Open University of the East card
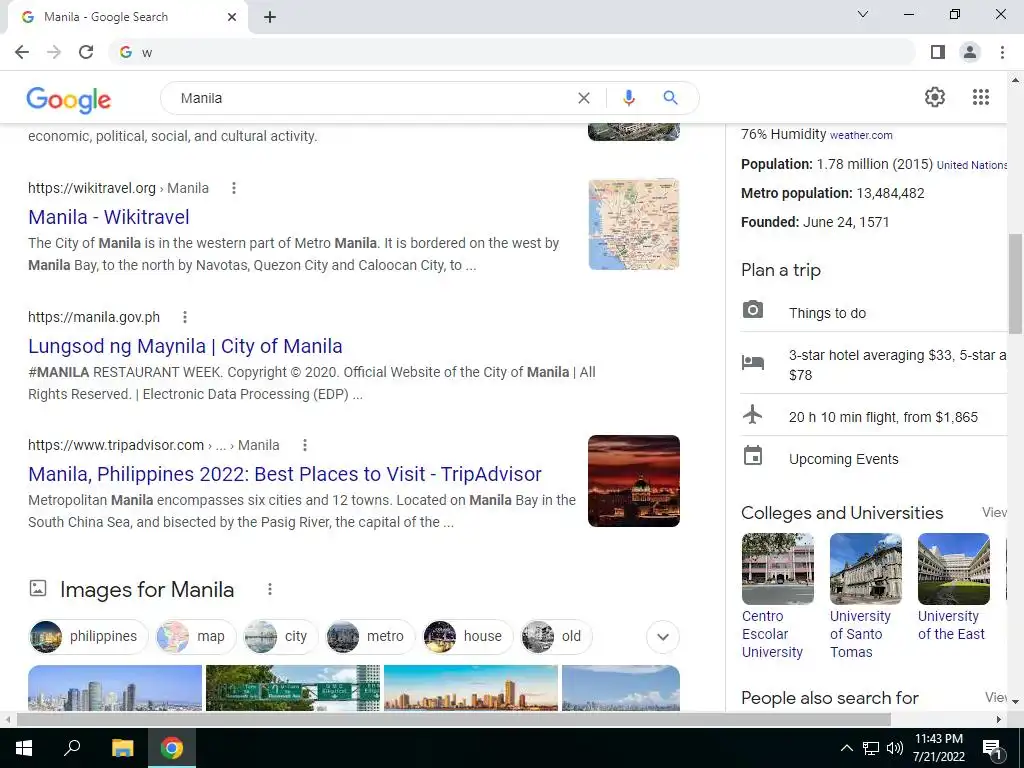Viewport: 1024px width, 768px height. pos(953,587)
